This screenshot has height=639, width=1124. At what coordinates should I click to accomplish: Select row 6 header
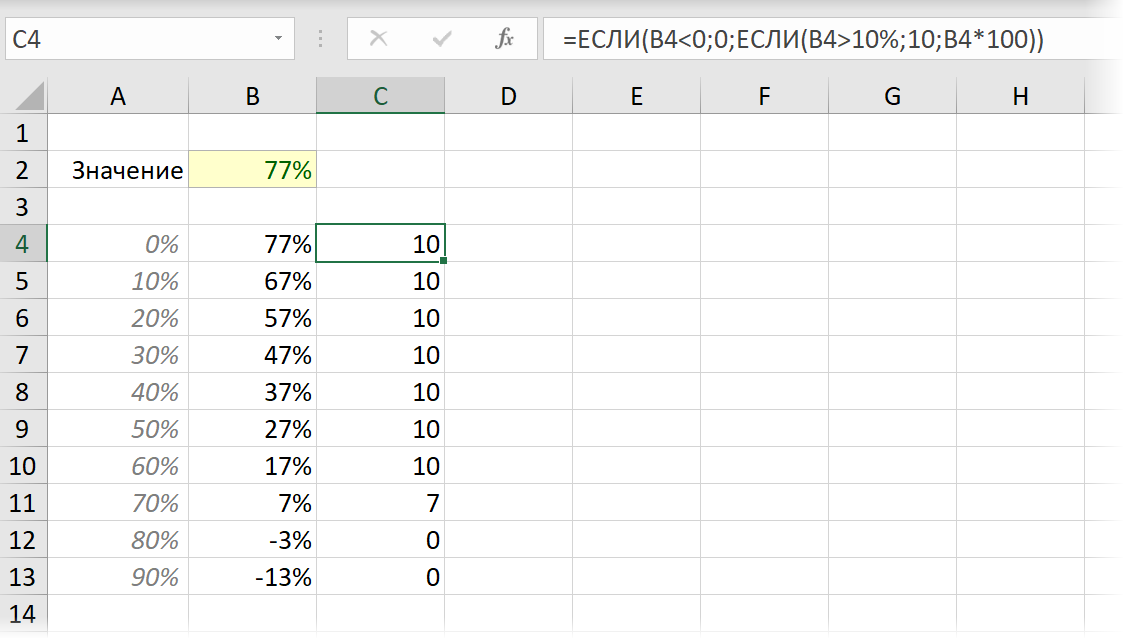click(x=23, y=318)
